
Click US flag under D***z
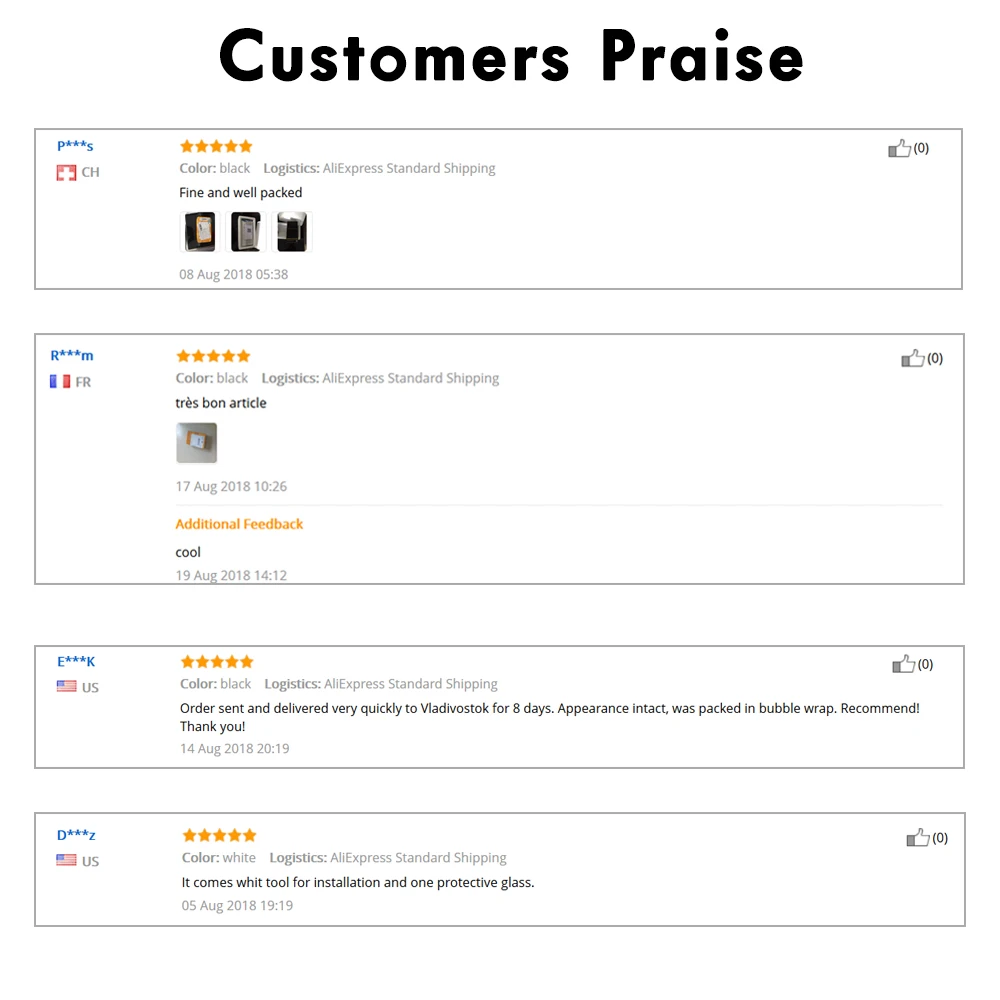(x=66, y=860)
